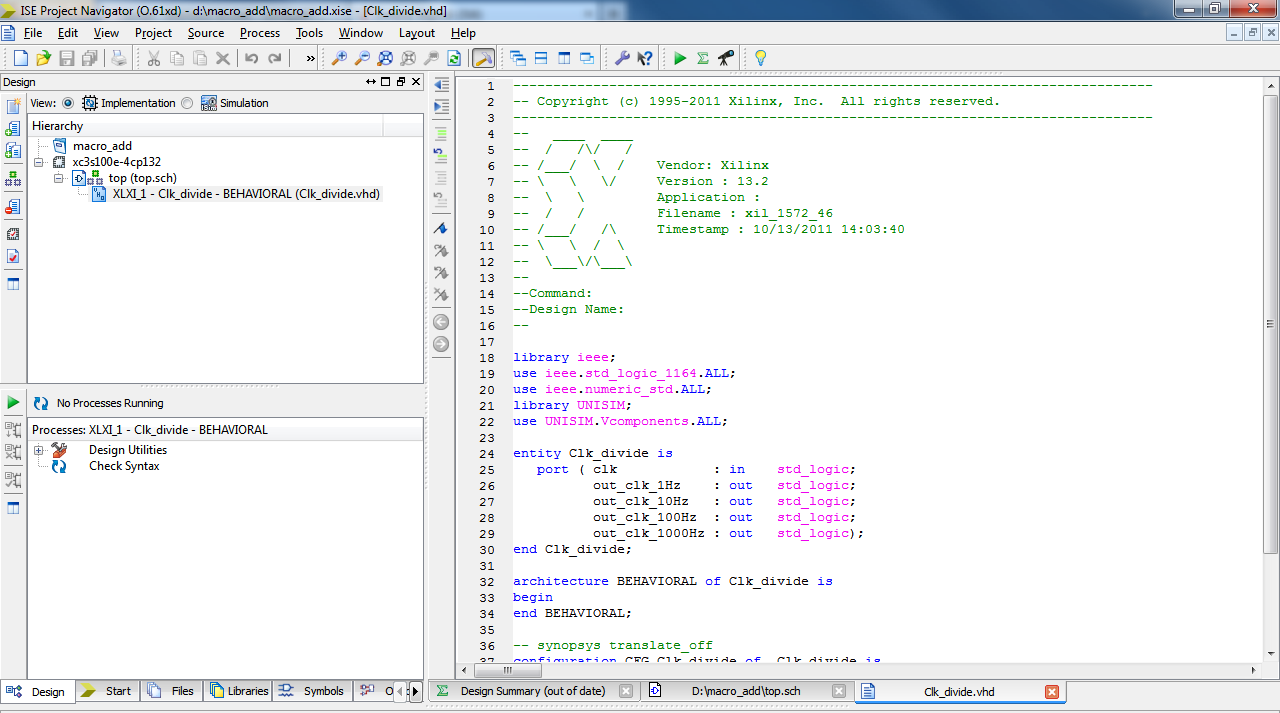The width and height of the screenshot is (1280, 713).
Task: Toggle Design panel horizontal arrows button
Action: (x=371, y=82)
